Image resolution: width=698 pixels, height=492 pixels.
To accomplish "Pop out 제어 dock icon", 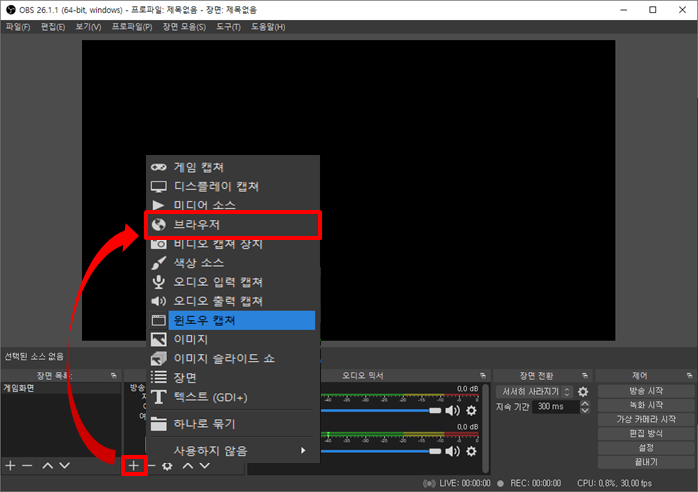I will click(x=690, y=376).
